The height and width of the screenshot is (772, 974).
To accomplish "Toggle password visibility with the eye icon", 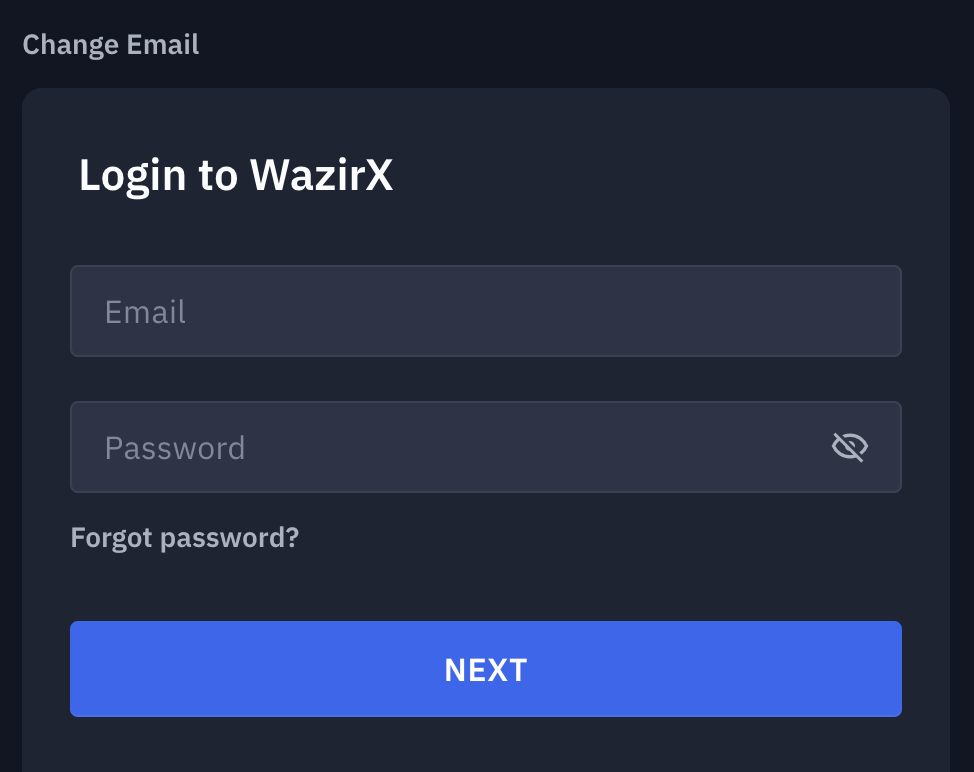I will click(x=849, y=447).
